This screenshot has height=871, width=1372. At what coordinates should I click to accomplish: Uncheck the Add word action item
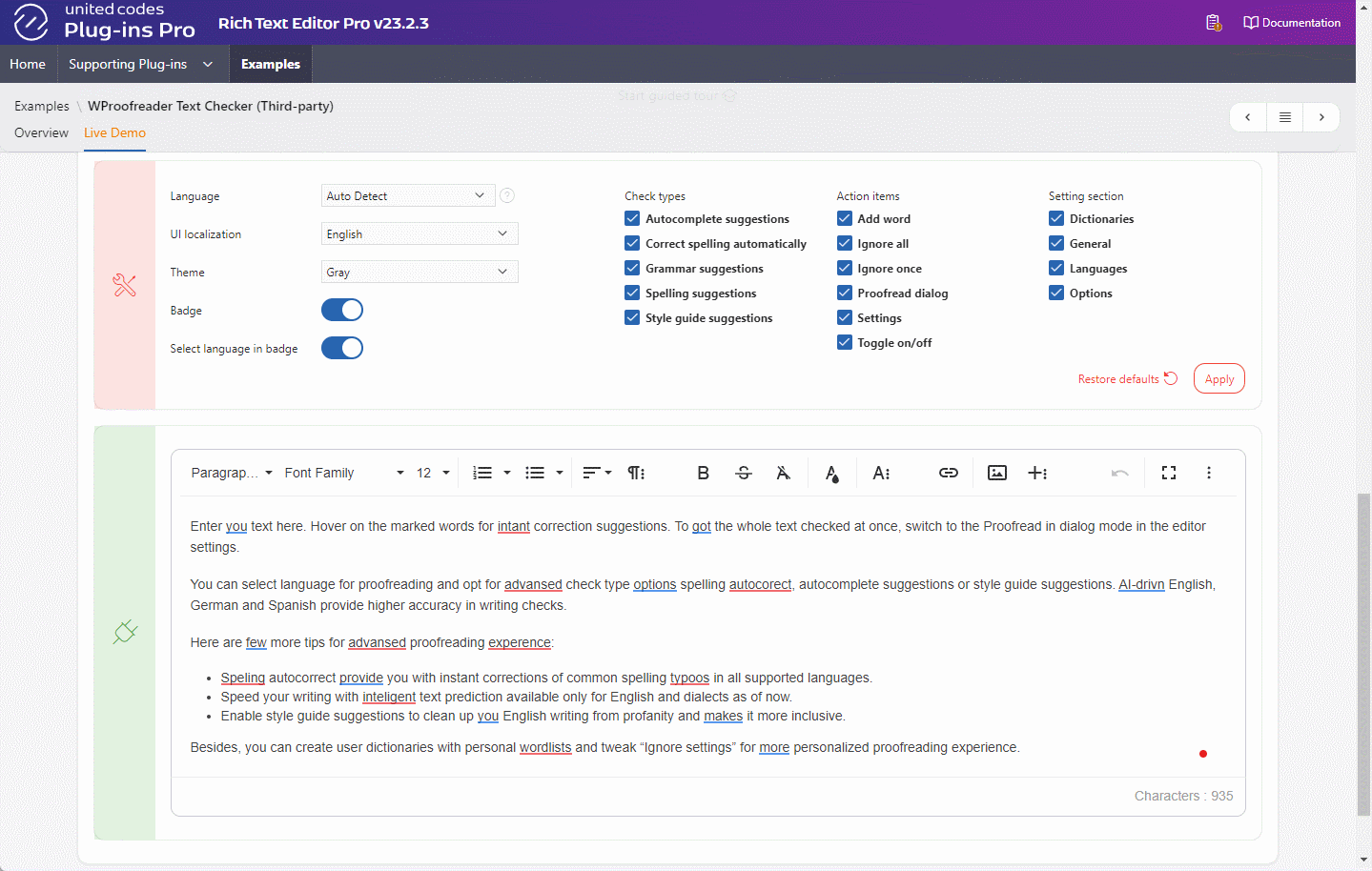tap(845, 218)
